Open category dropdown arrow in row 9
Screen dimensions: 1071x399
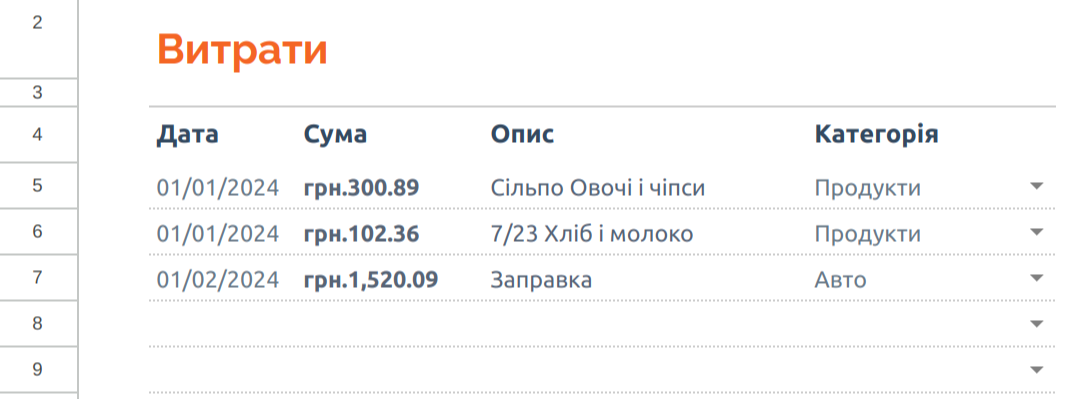(x=1036, y=370)
